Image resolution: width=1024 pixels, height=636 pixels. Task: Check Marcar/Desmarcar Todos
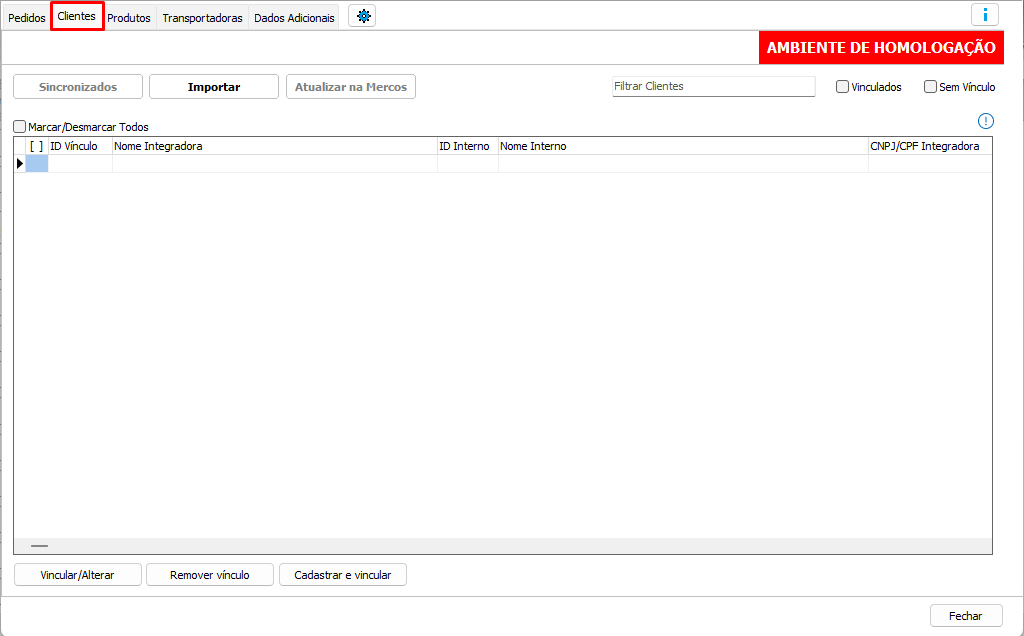pos(20,127)
